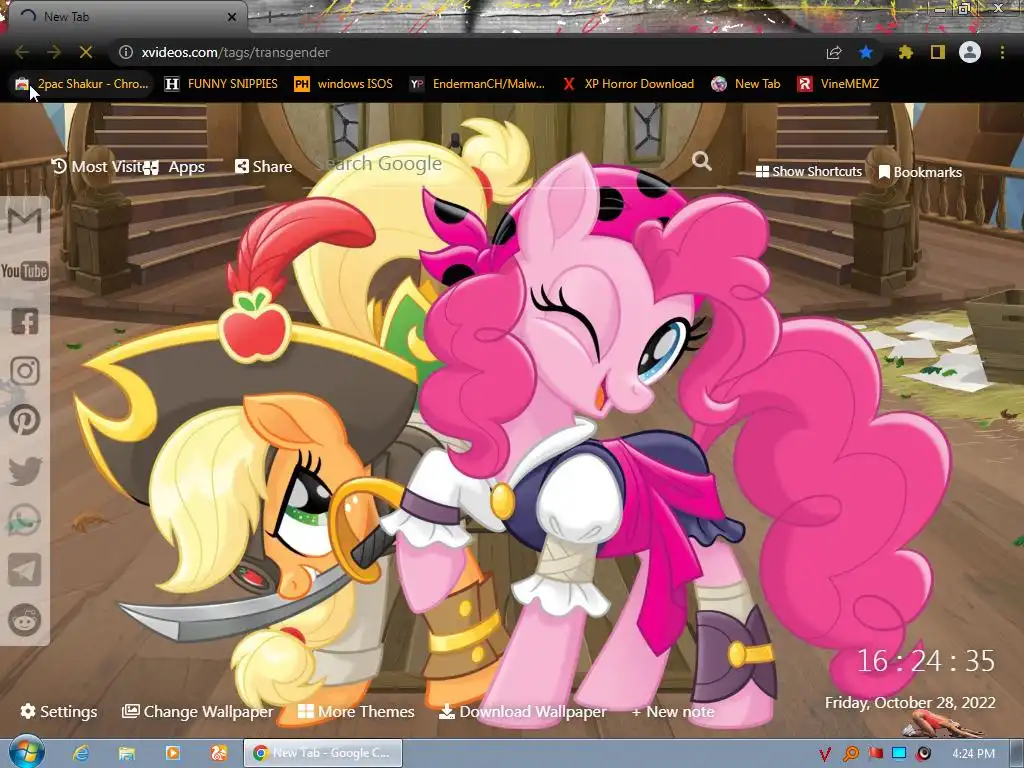This screenshot has height=768, width=1024.
Task: Open Twitter from the sidebar
Action: (x=25, y=471)
